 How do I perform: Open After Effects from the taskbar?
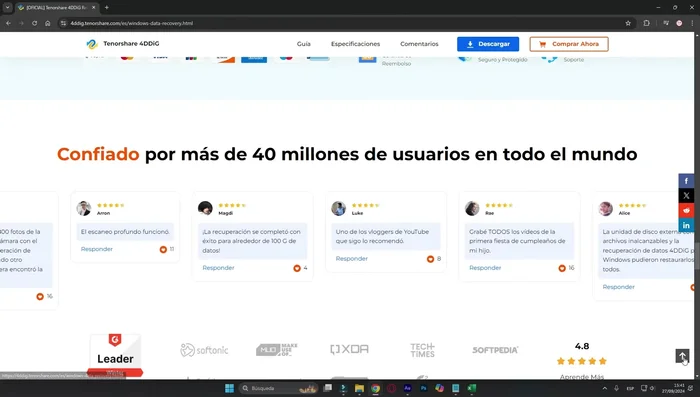408,388
